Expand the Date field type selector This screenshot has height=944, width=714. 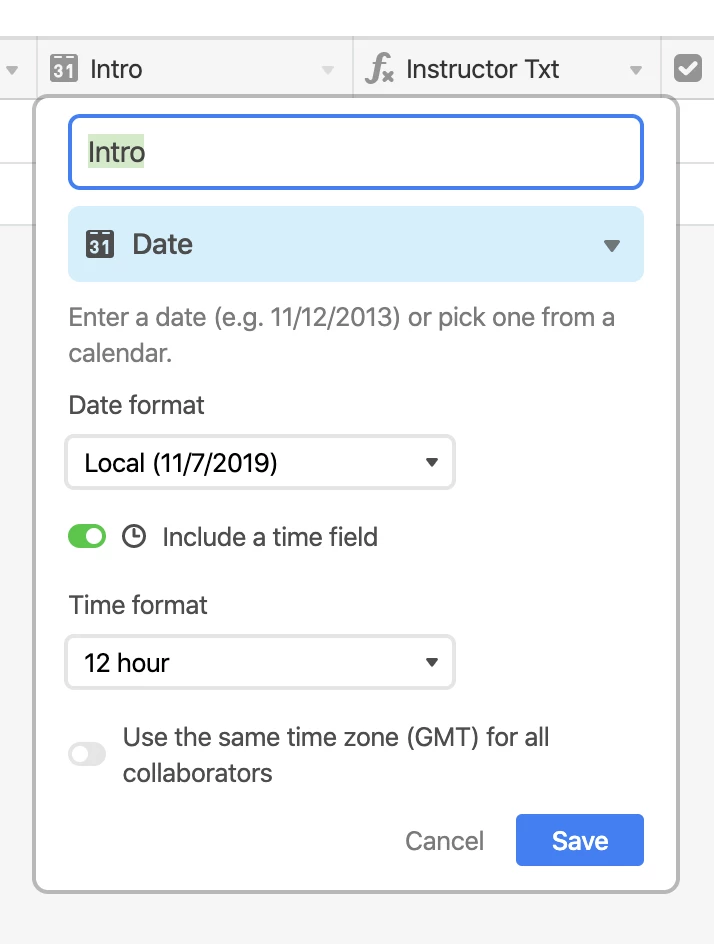[612, 246]
